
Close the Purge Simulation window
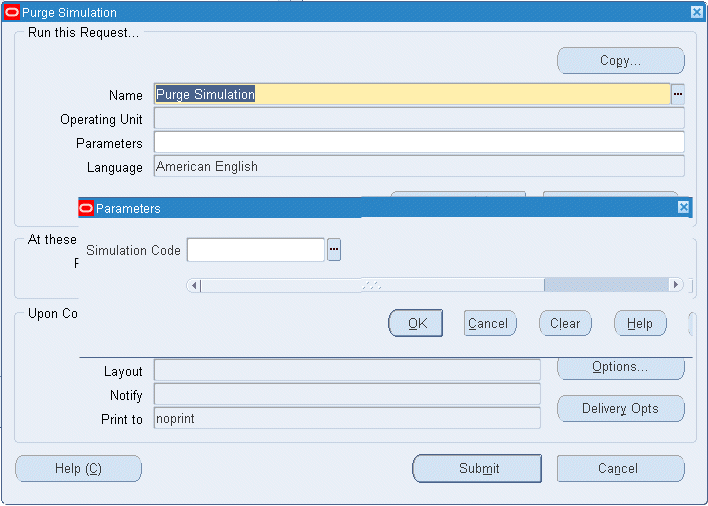pos(697,12)
